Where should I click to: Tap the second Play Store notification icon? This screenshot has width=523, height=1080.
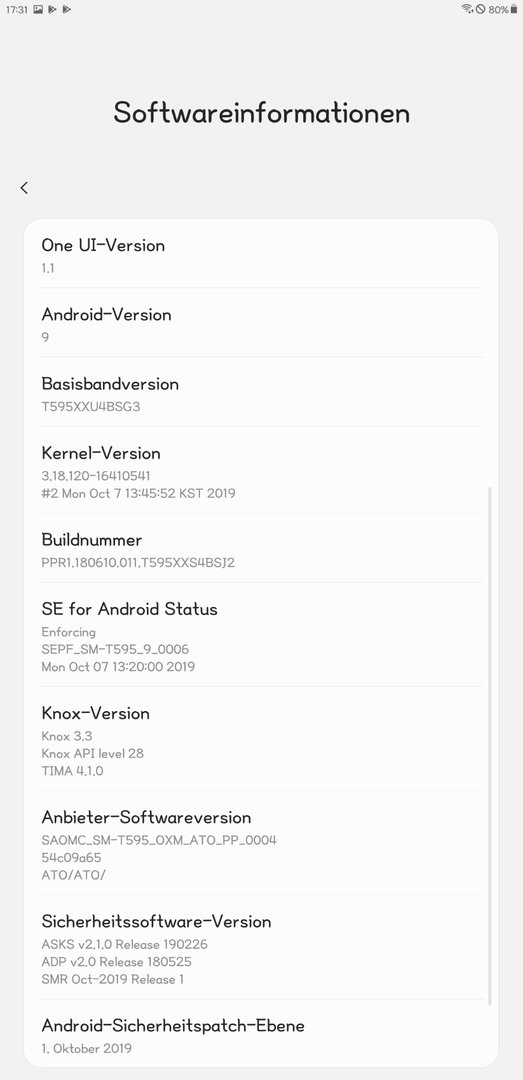tap(66, 10)
